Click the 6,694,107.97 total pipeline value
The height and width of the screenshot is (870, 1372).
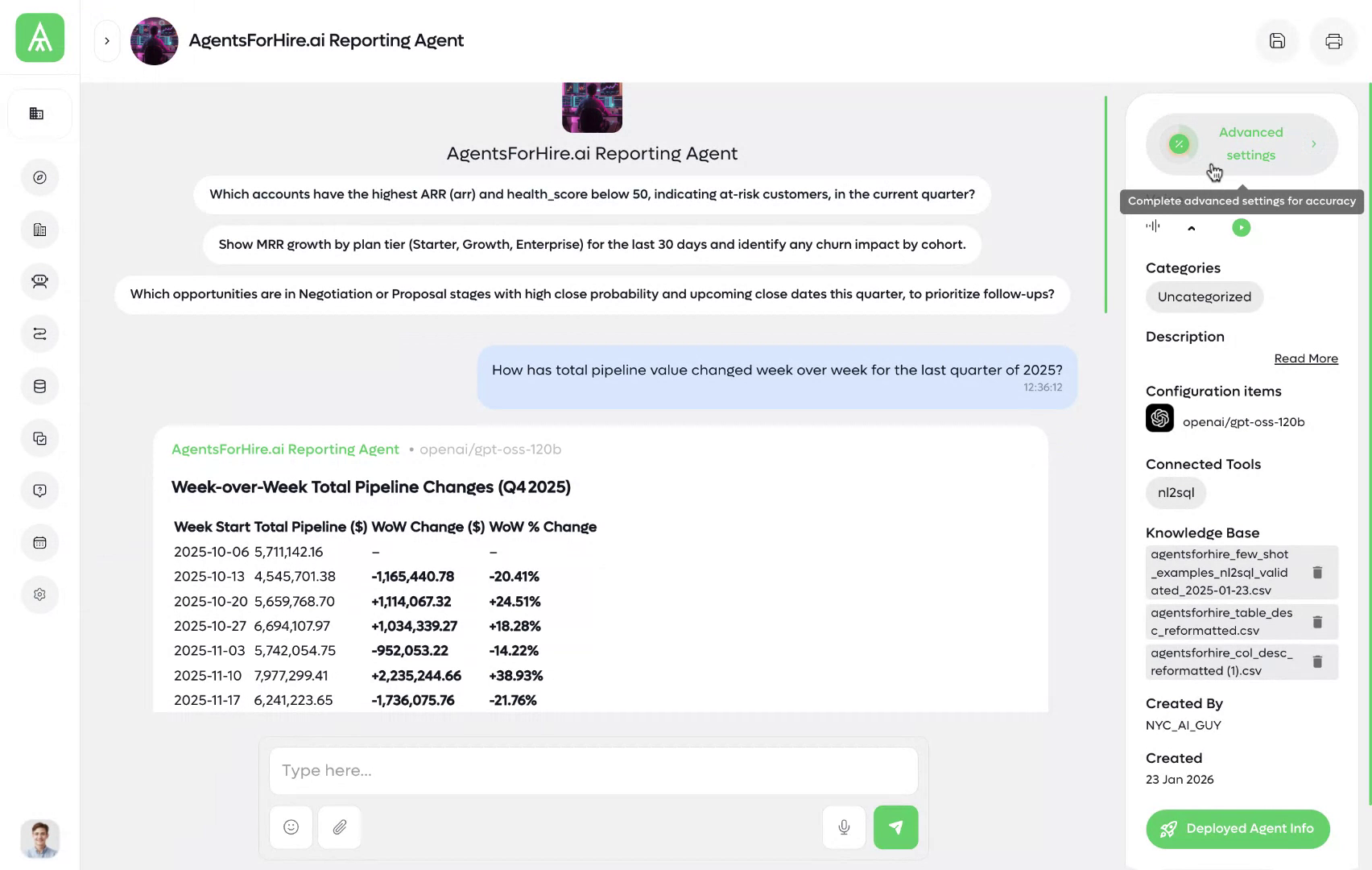pos(292,626)
